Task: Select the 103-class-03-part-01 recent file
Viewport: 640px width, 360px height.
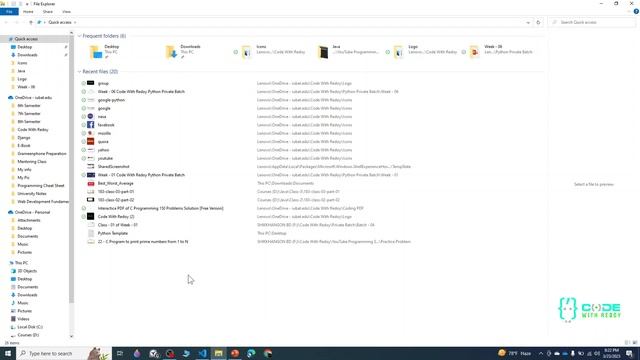Action: (x=116, y=191)
